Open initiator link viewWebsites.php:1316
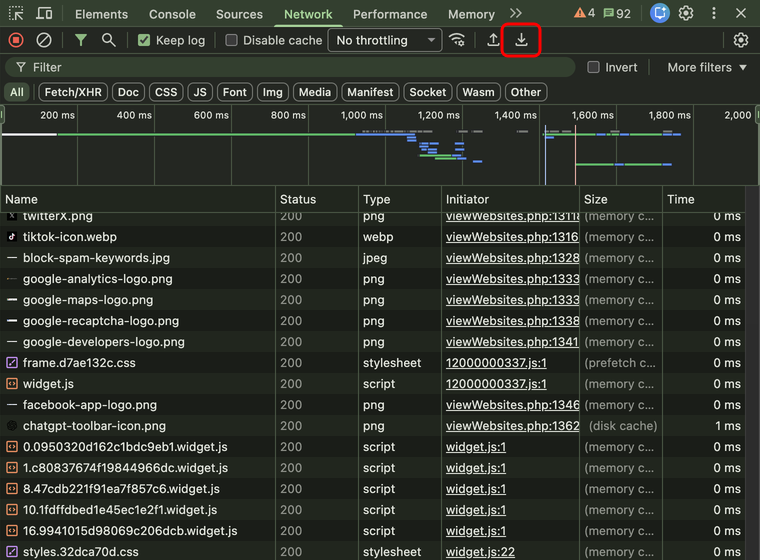 point(512,237)
